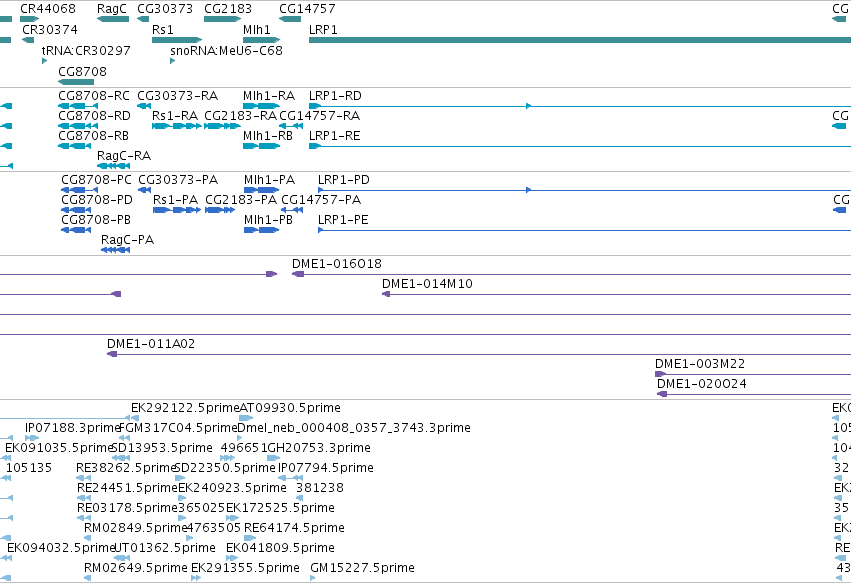Screen dimensions: 851x583
Task: Click the EK240923.5prime EST label
Action: click(232, 487)
